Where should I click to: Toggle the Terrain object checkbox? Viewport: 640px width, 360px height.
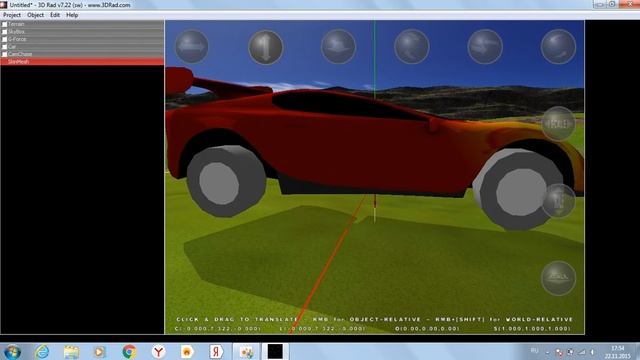[4, 24]
